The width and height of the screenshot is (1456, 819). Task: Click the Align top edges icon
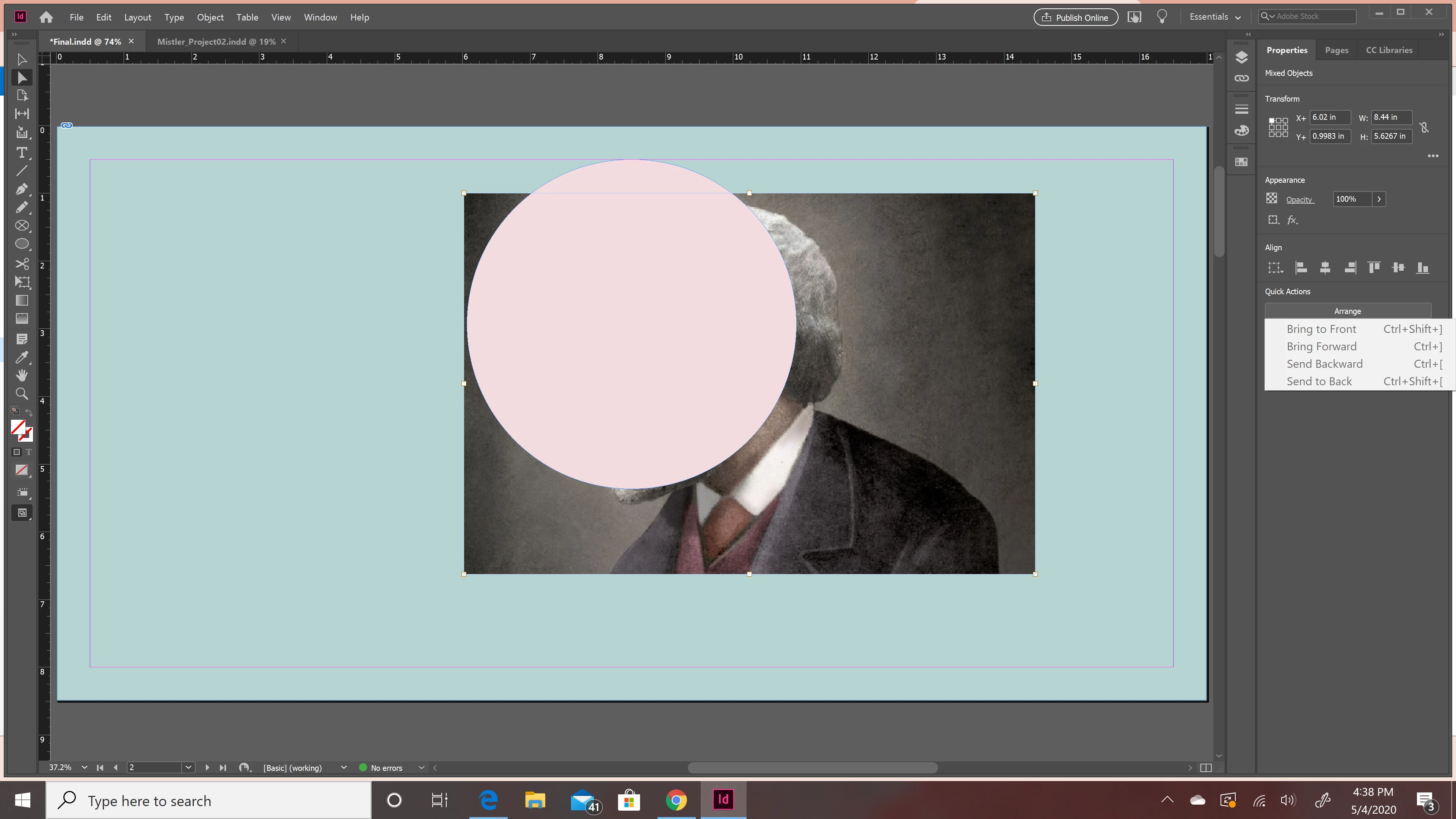(1373, 267)
